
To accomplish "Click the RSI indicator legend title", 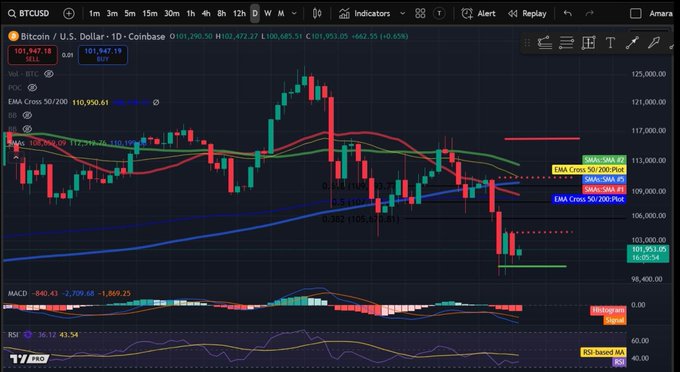I will point(13,335).
